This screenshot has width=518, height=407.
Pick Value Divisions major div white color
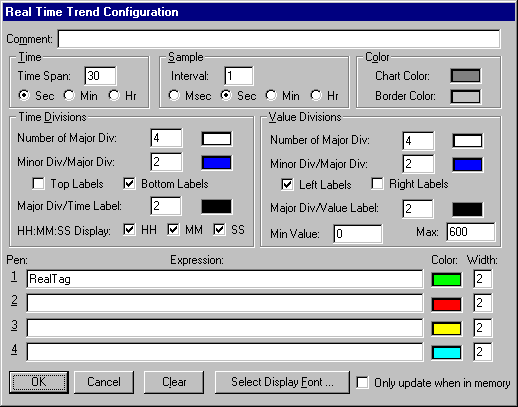point(467,141)
